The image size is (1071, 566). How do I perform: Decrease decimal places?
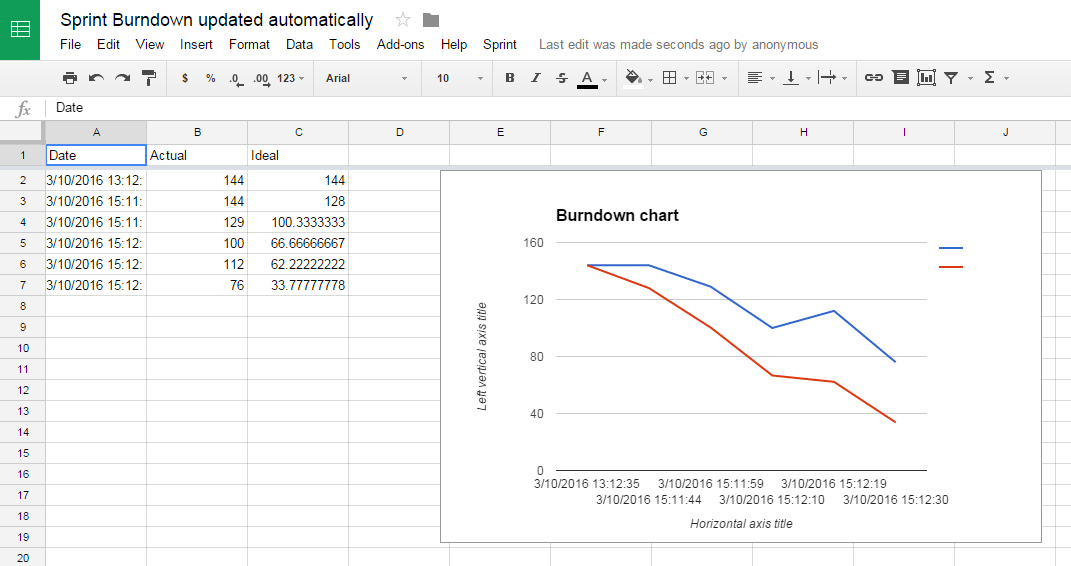pos(236,79)
